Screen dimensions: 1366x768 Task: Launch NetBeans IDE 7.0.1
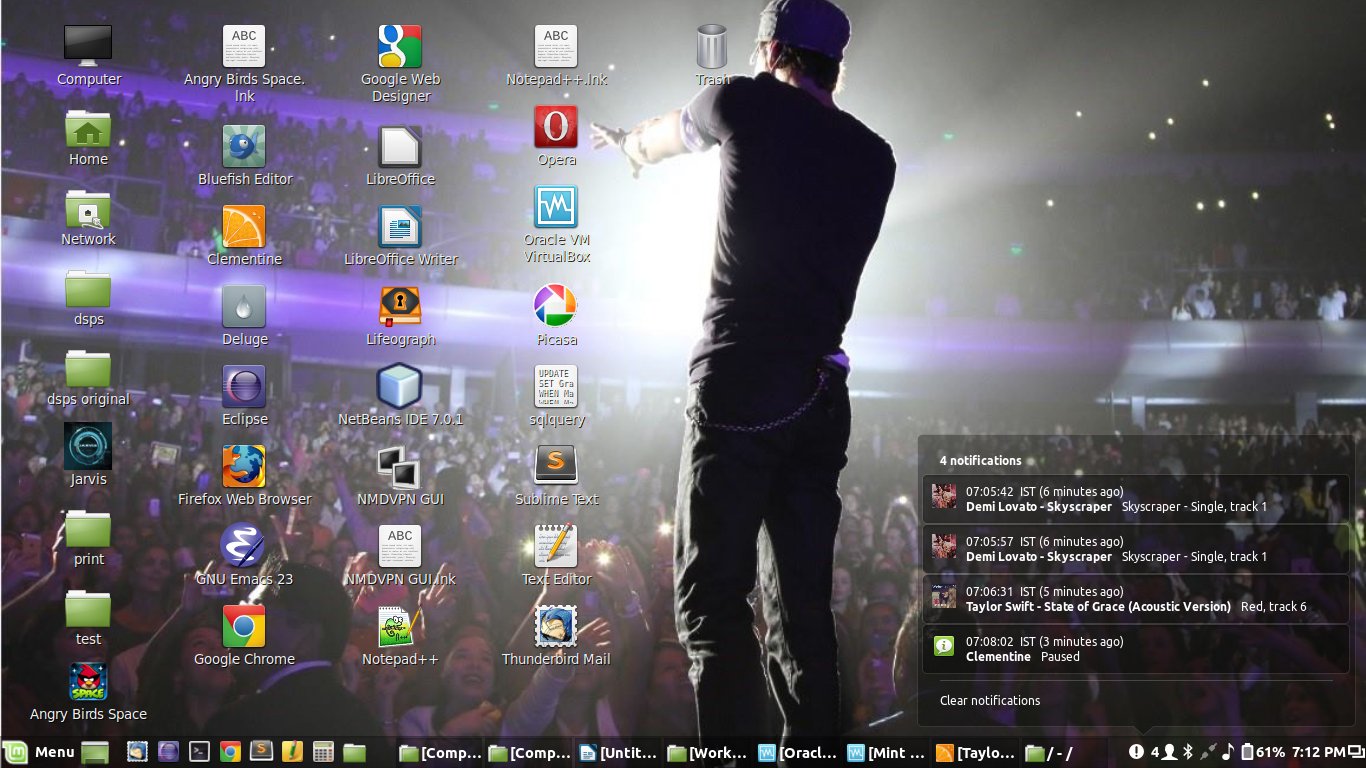(x=400, y=387)
